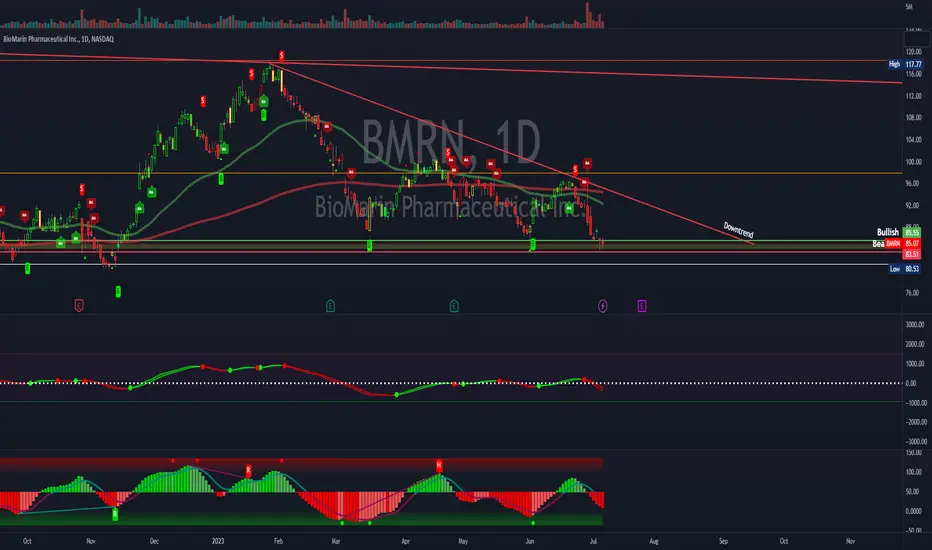Click the 120.00 price axis label
Screen dimensions: 932x550
coord(914,52)
